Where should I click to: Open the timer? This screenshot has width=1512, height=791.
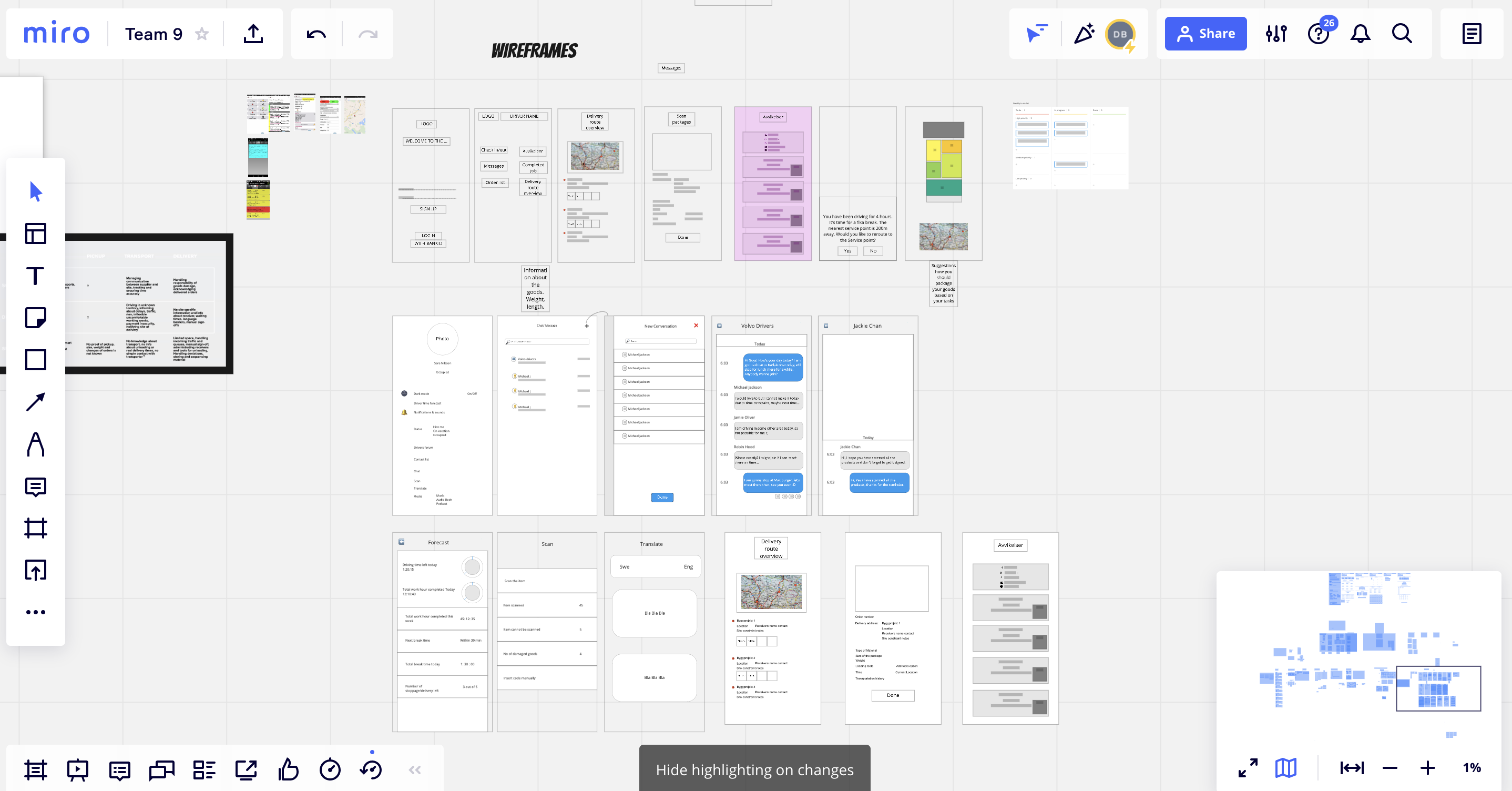[330, 769]
